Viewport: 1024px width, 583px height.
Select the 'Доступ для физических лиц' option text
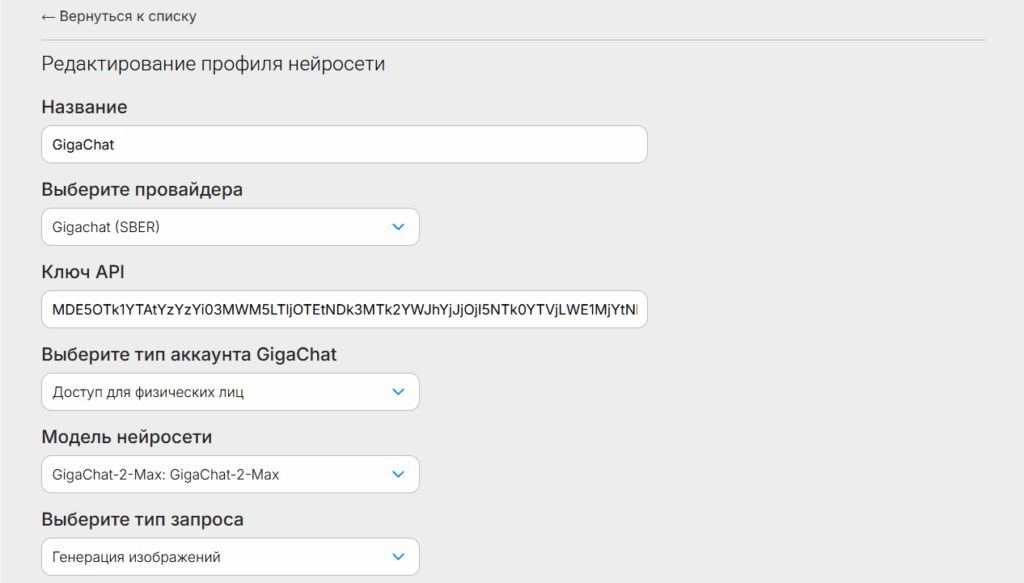click(148, 392)
